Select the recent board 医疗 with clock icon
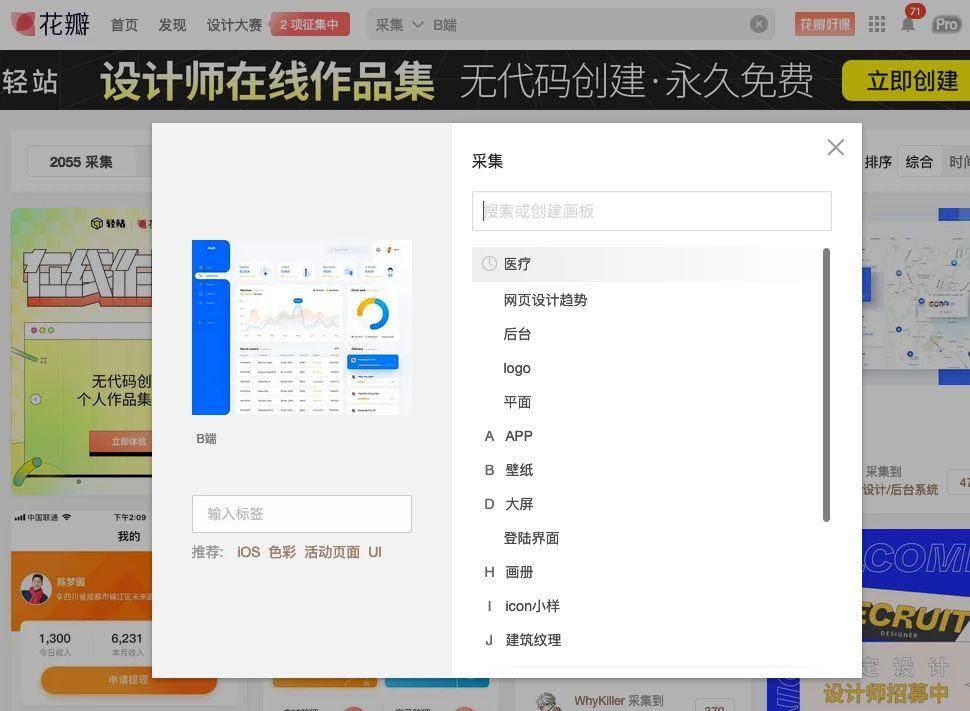Screen dimensions: 970x711 pyautogui.click(x=645, y=264)
